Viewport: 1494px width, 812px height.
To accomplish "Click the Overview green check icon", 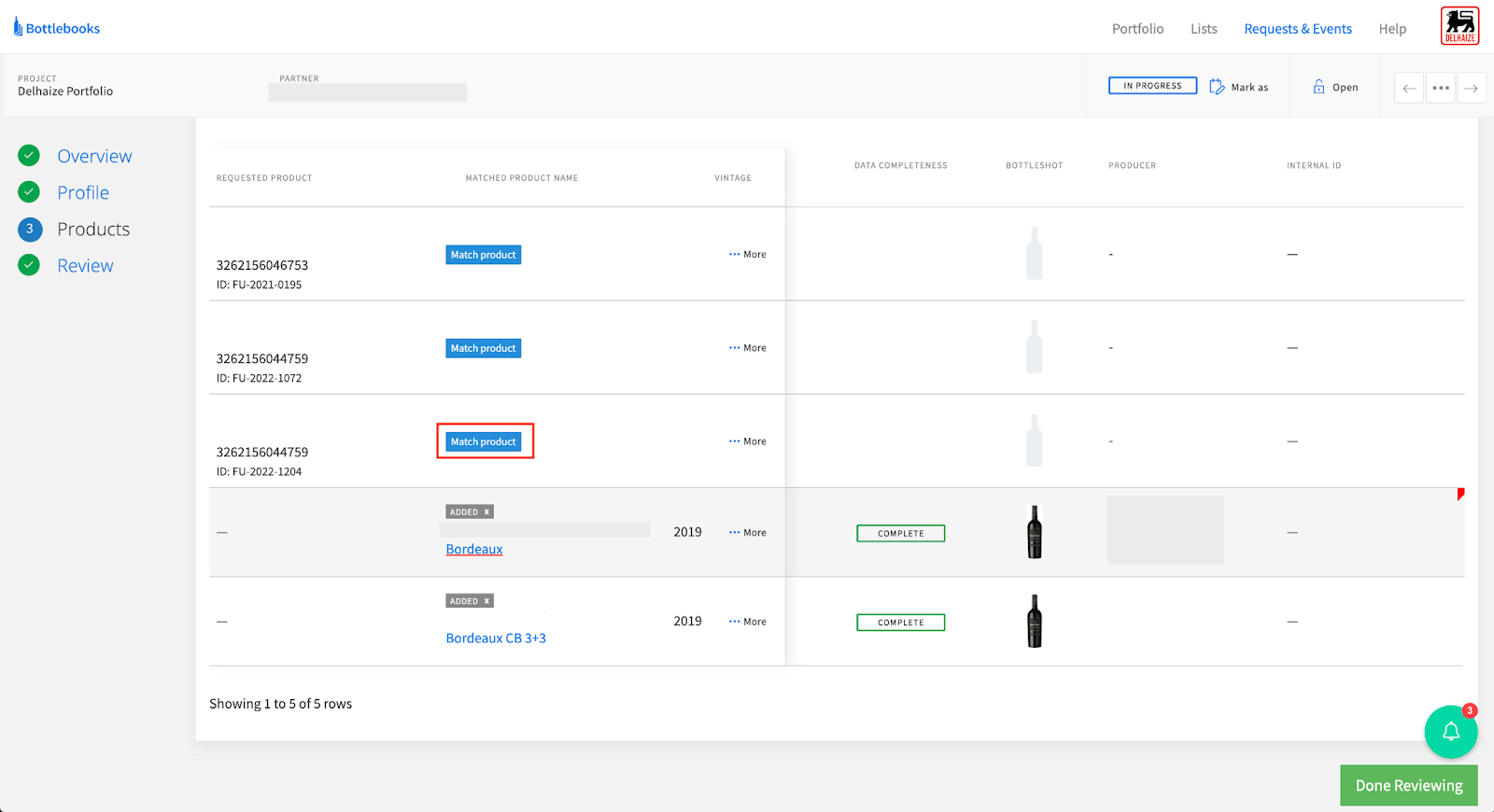I will (x=29, y=155).
